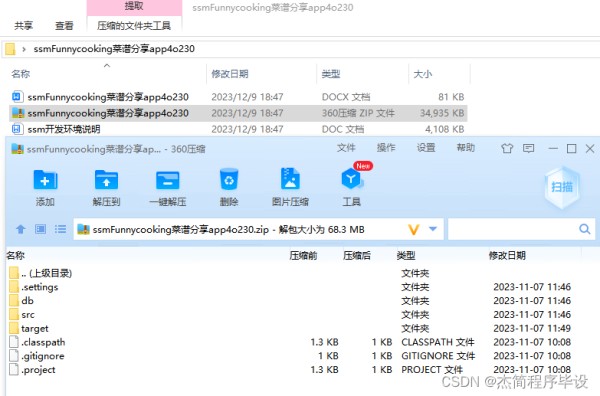Click the CLASSPATH 文件 type cell
This screenshot has width=600, height=396.
(438, 342)
